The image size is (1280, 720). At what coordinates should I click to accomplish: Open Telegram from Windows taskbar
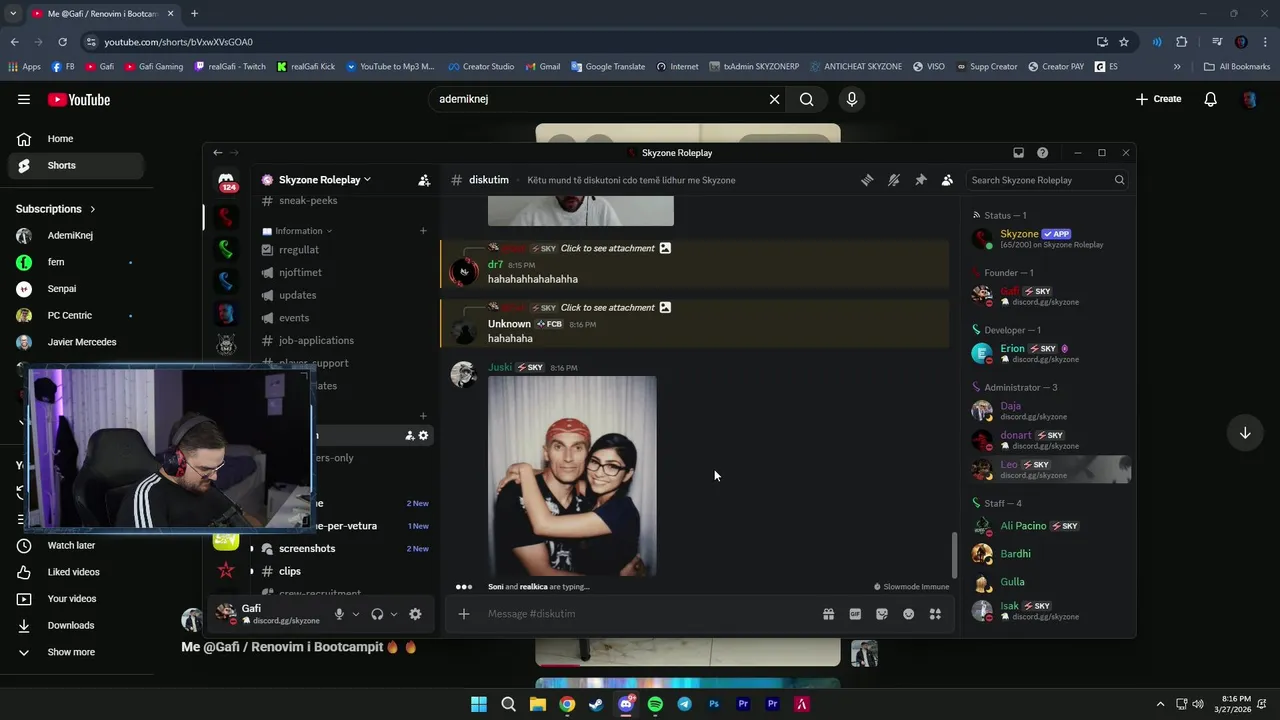click(684, 704)
